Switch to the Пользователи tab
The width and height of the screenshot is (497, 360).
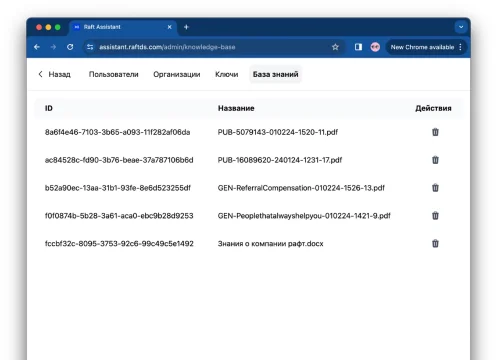click(x=113, y=74)
